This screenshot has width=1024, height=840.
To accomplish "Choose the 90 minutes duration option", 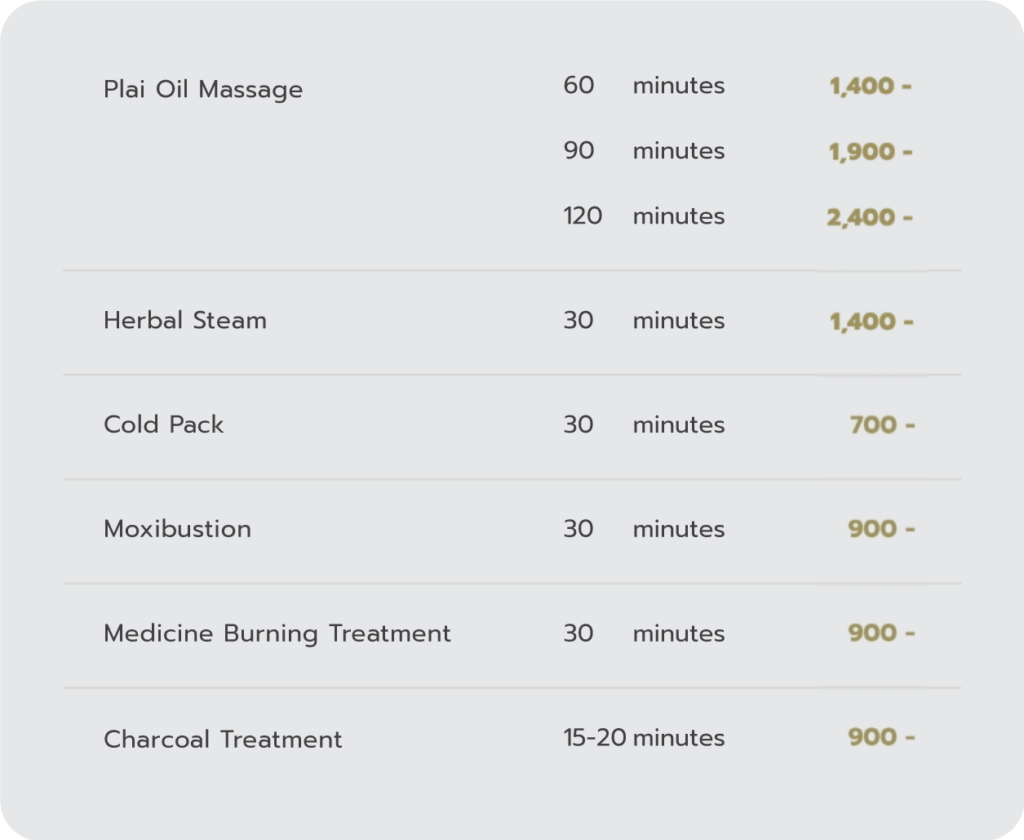I will [644, 151].
